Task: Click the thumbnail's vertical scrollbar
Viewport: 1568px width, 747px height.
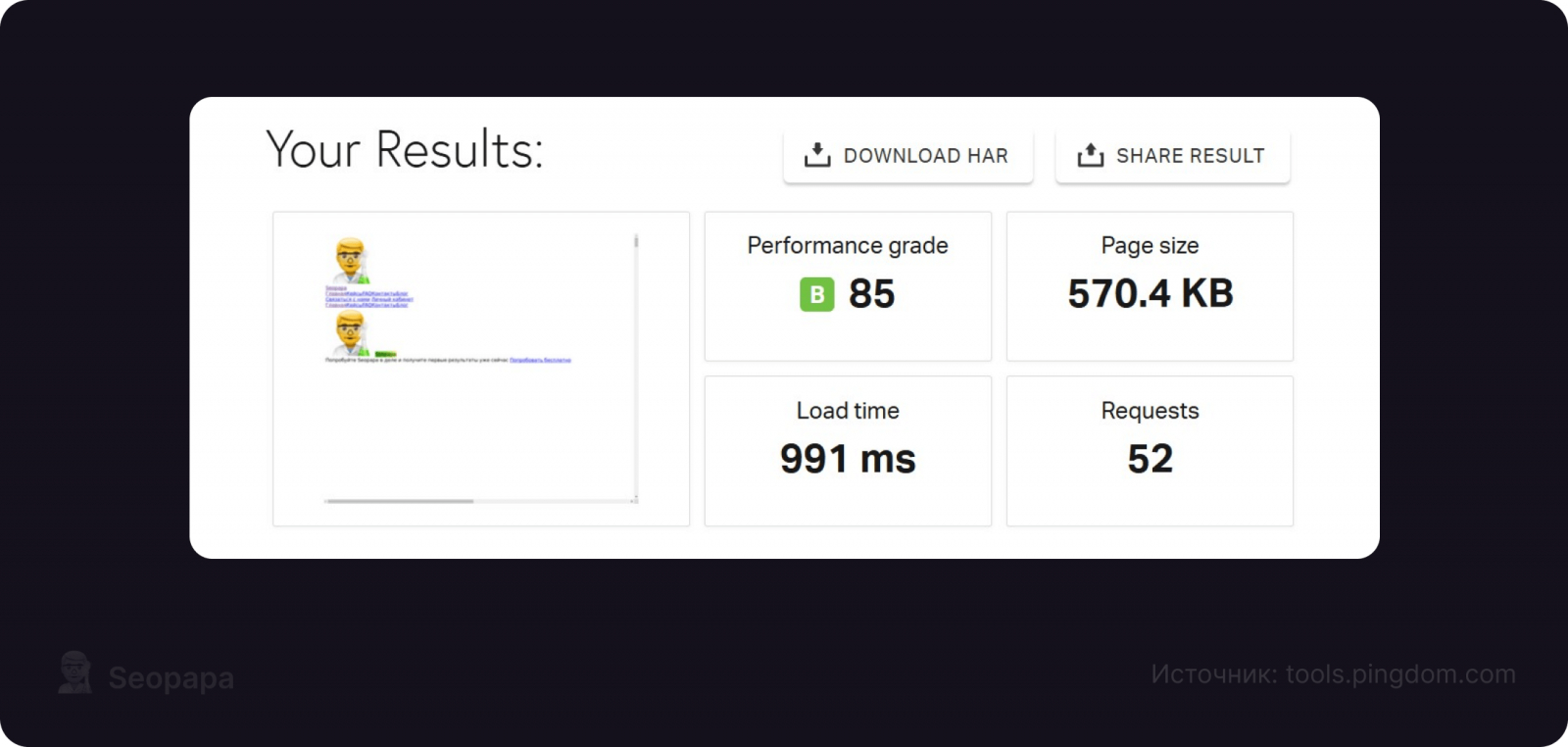Action: pos(636,368)
